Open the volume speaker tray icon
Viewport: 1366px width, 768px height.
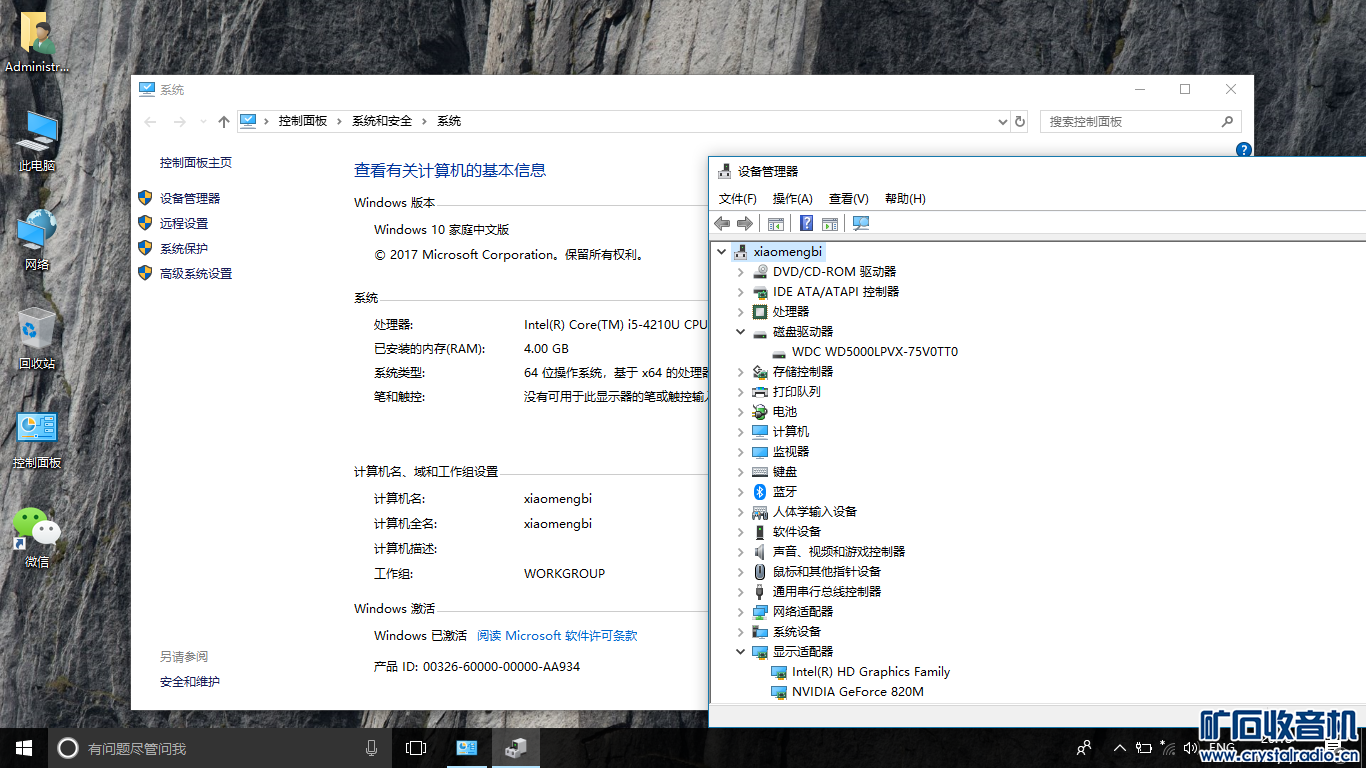pyautogui.click(x=1190, y=748)
